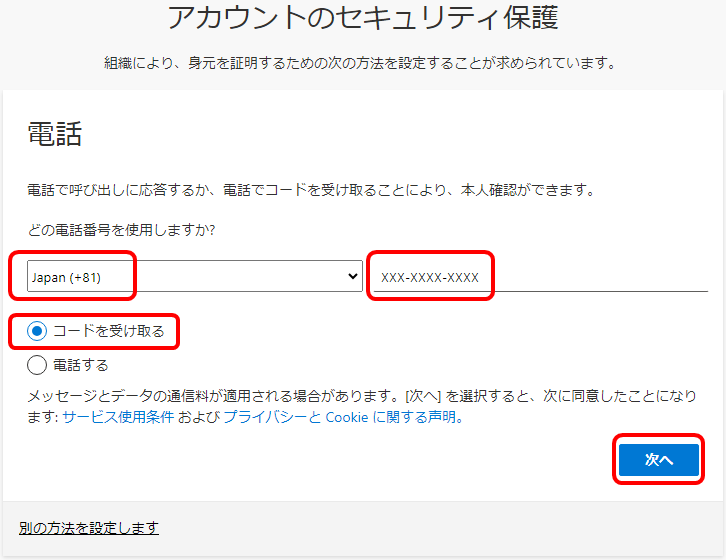Click the アカウントのセキュリティ保護 title

point(363,18)
